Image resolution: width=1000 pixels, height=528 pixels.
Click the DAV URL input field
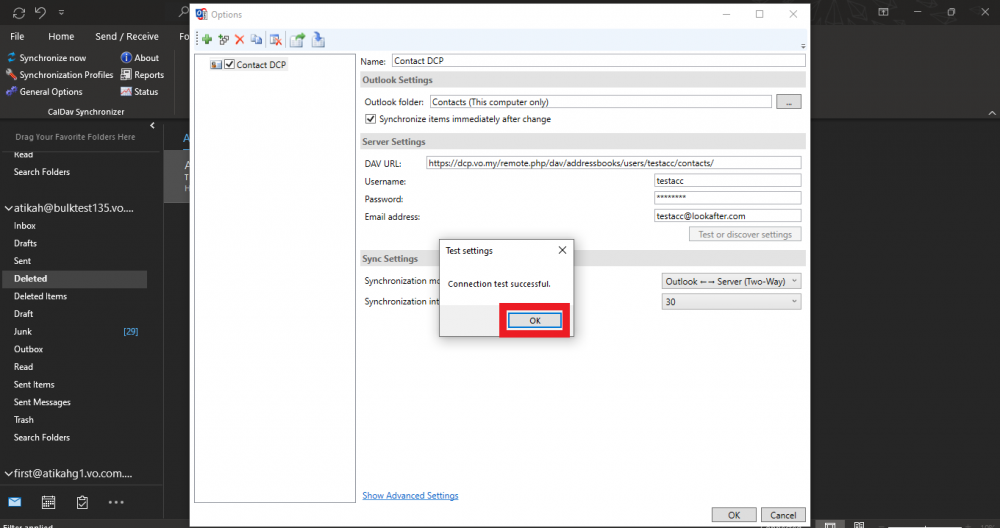coord(612,162)
